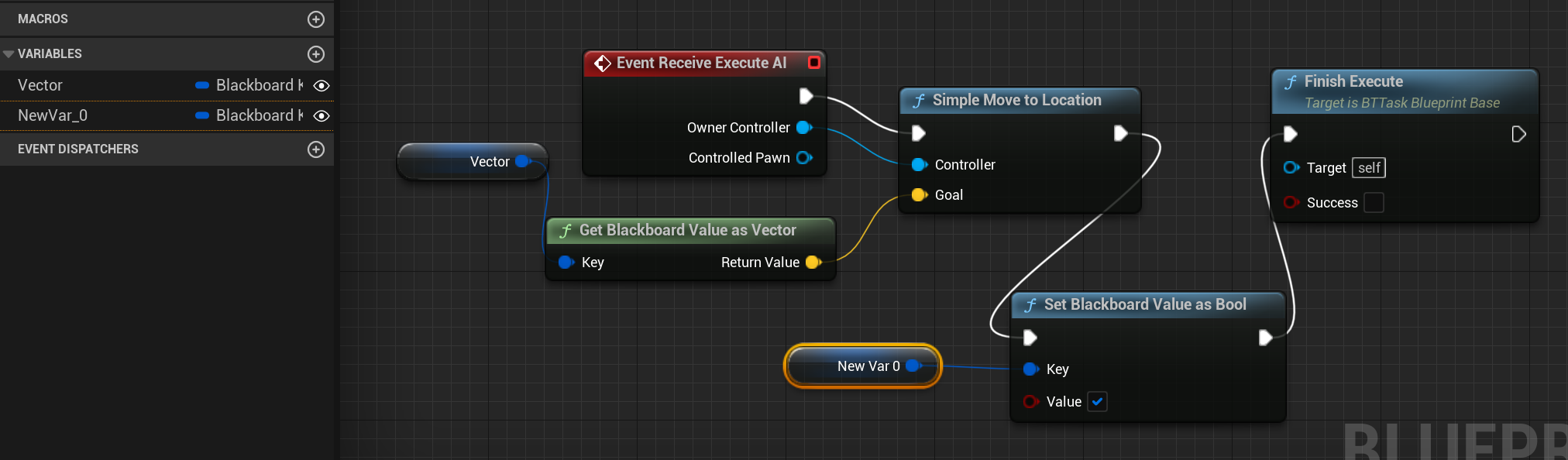Add a new macro with the plus icon
Viewport: 1568px width, 460px height.
click(316, 19)
